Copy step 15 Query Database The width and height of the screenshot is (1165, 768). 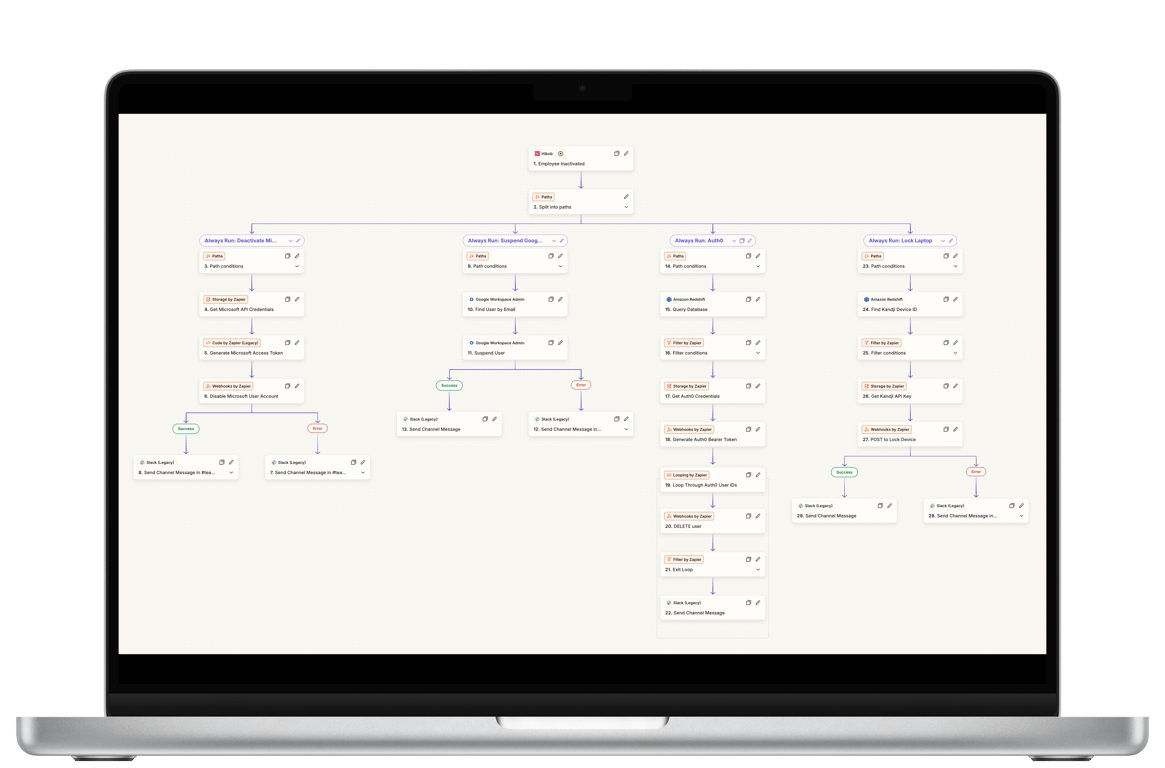point(748,299)
